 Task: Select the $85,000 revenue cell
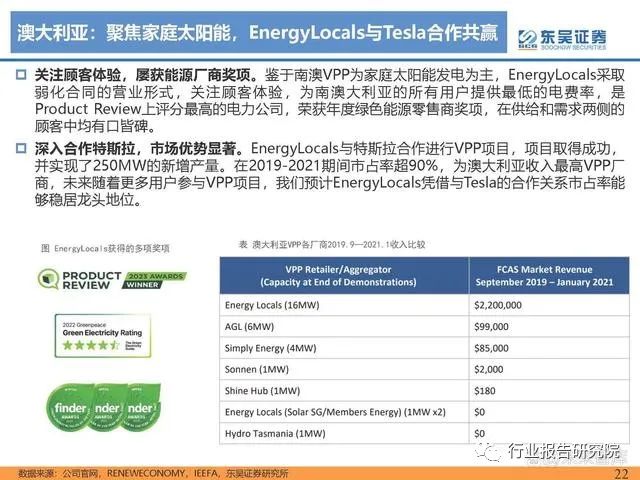tap(549, 348)
